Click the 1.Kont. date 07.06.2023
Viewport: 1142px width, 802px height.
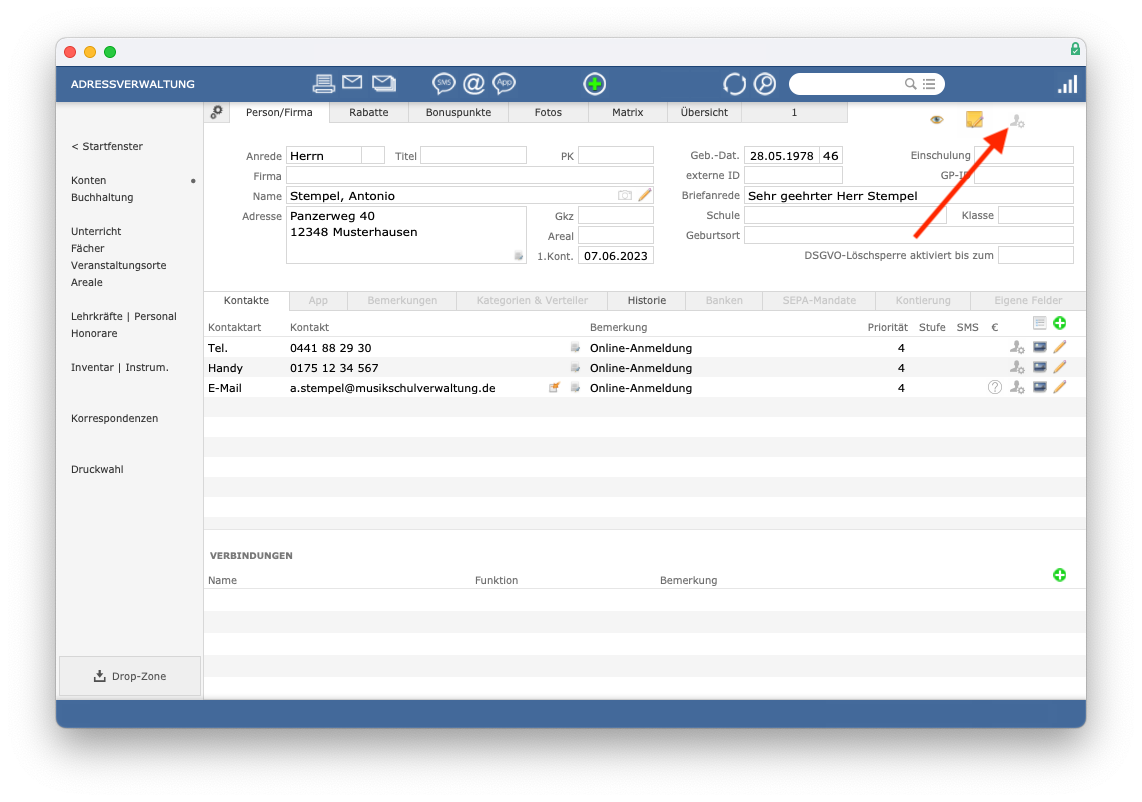(615, 256)
